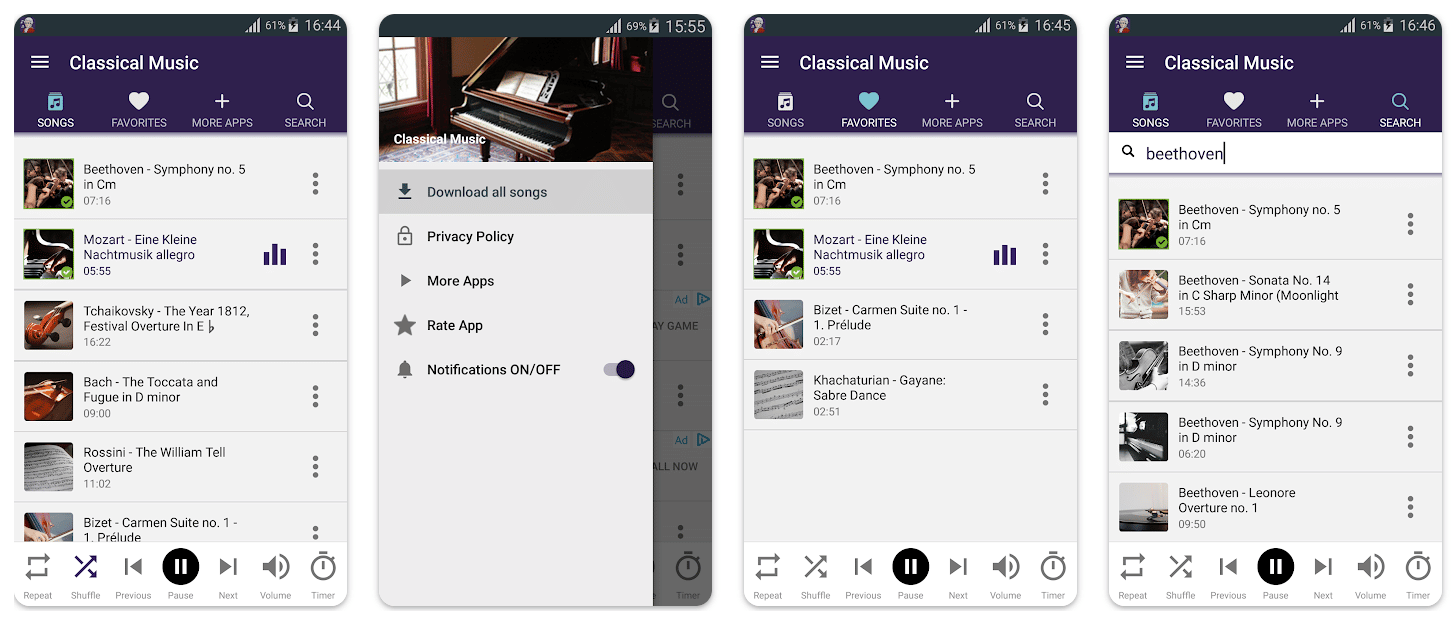The image size is (1452, 618).
Task: Select the Shuffle playback icon
Action: tap(85, 566)
